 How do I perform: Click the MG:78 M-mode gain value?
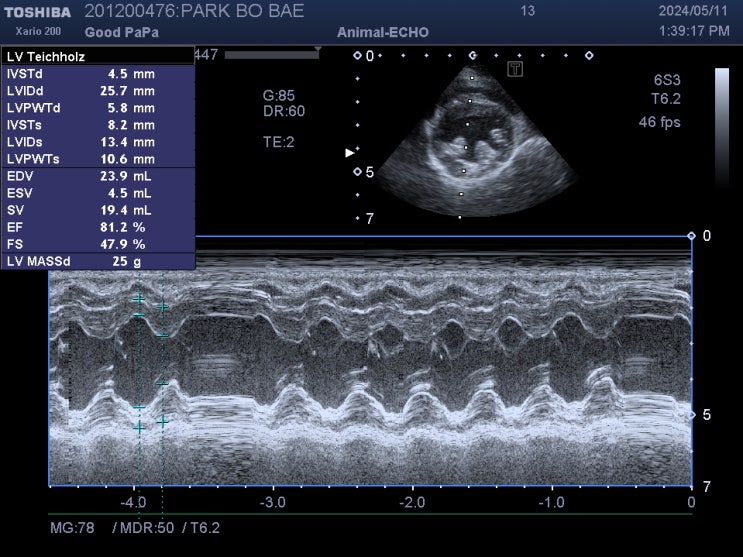pos(72,528)
